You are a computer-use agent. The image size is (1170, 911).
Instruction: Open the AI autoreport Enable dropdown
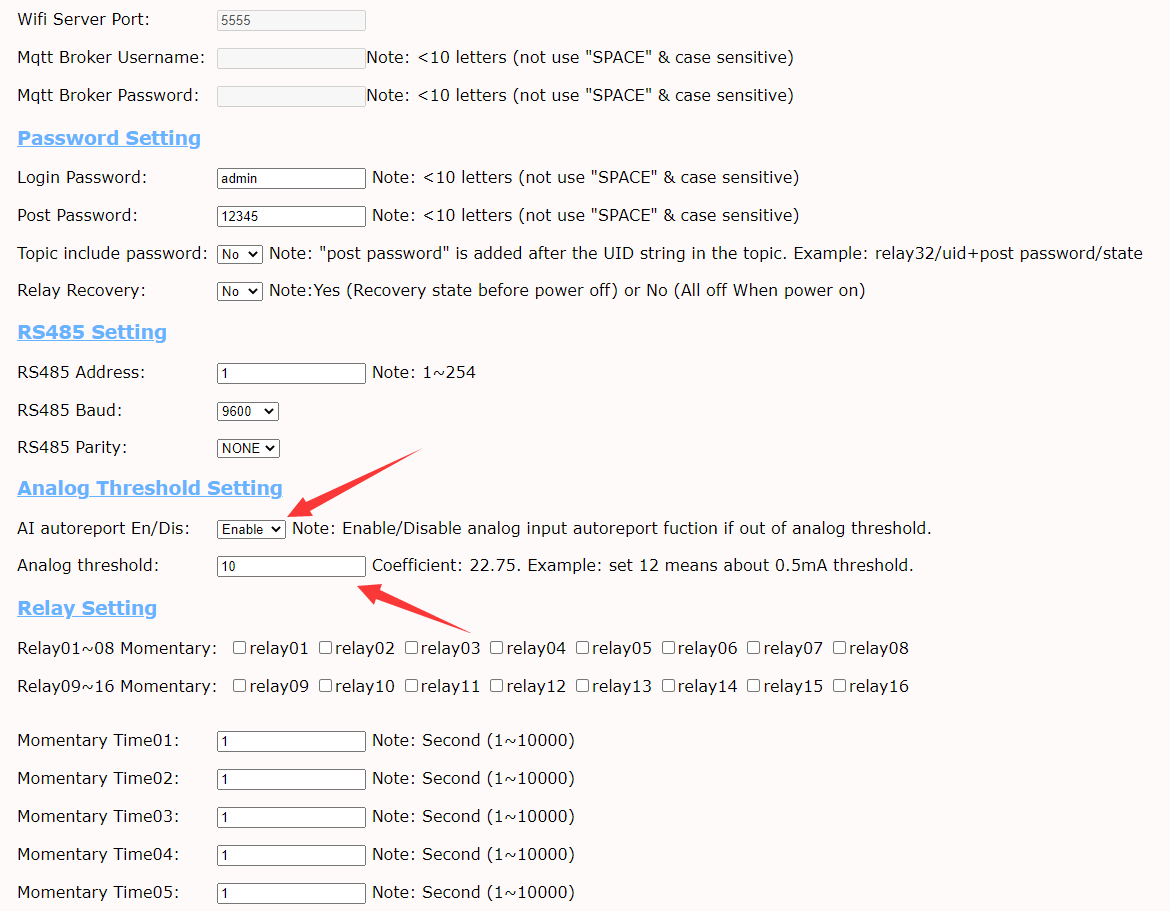coord(251,529)
